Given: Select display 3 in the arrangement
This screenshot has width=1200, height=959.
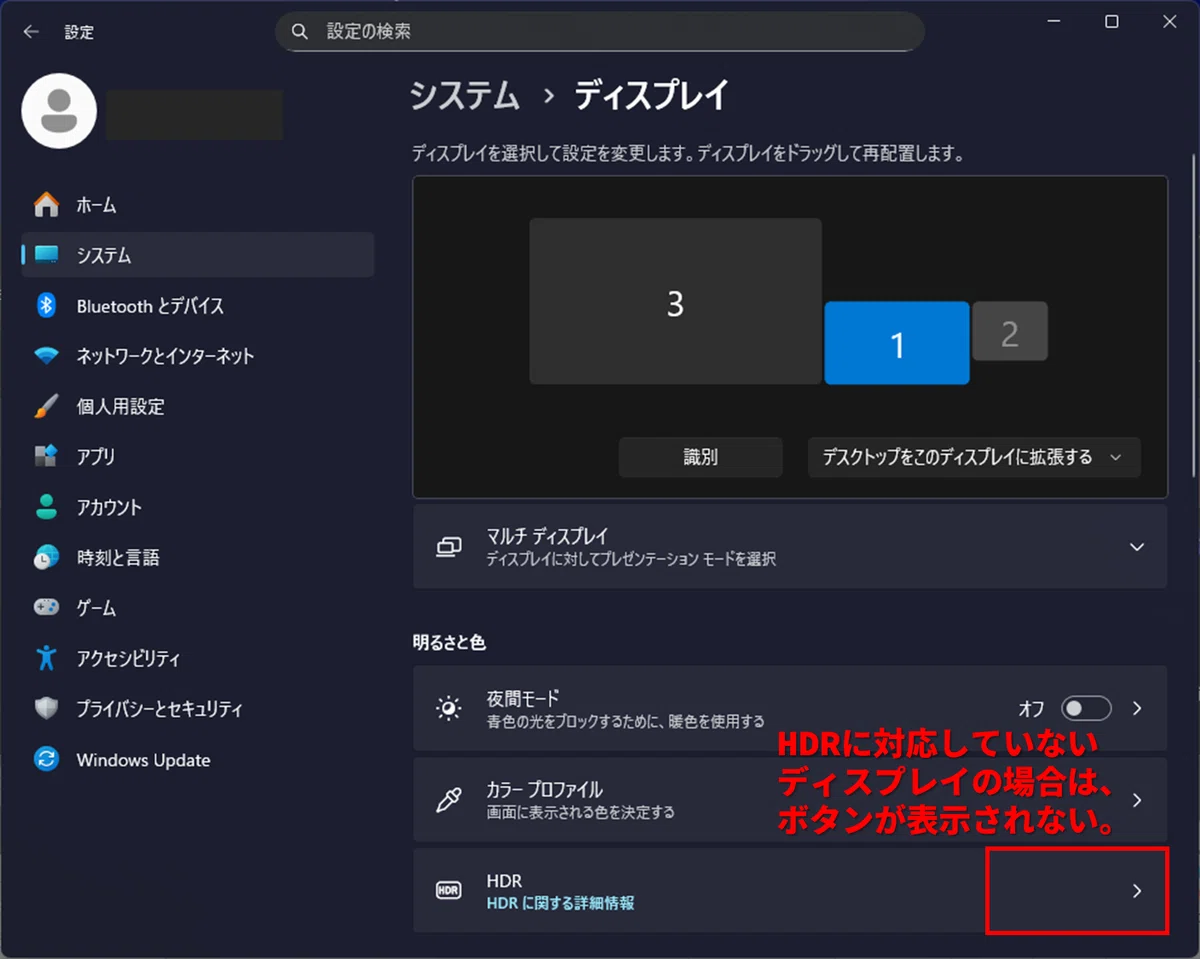Looking at the screenshot, I should click(675, 301).
